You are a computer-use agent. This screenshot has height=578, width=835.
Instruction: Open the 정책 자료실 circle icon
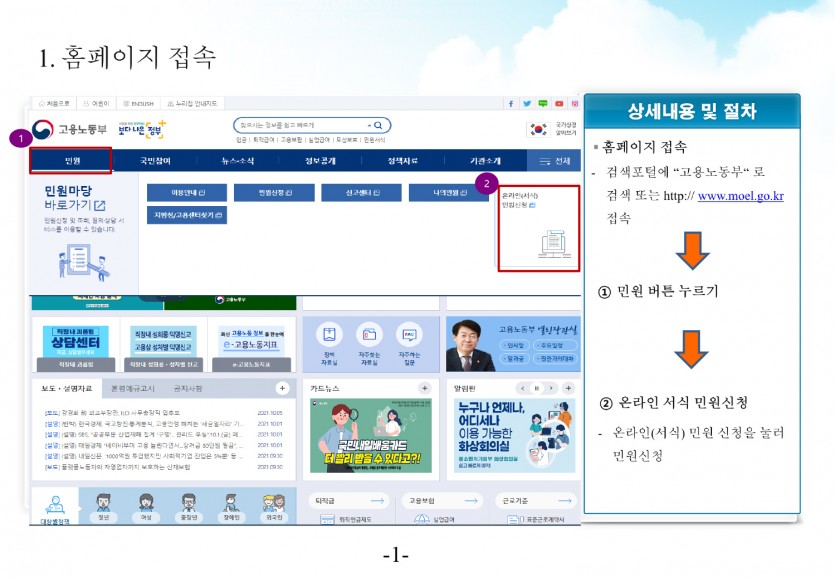[329, 336]
